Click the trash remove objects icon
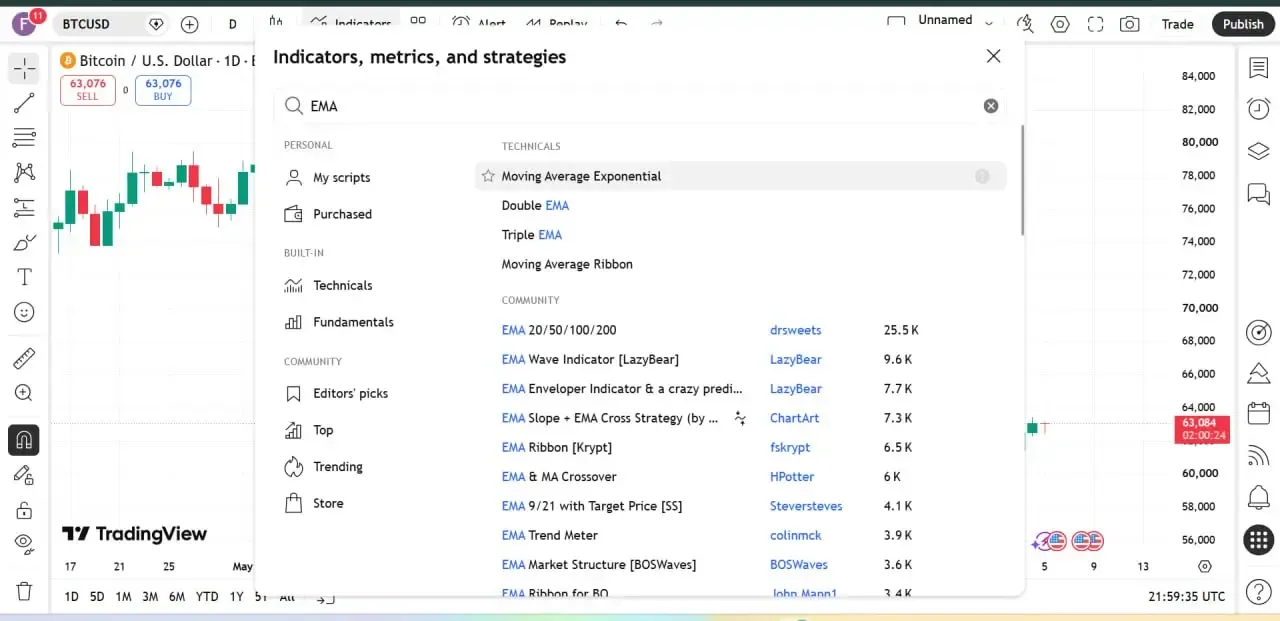This screenshot has width=1280, height=621. pyautogui.click(x=24, y=591)
